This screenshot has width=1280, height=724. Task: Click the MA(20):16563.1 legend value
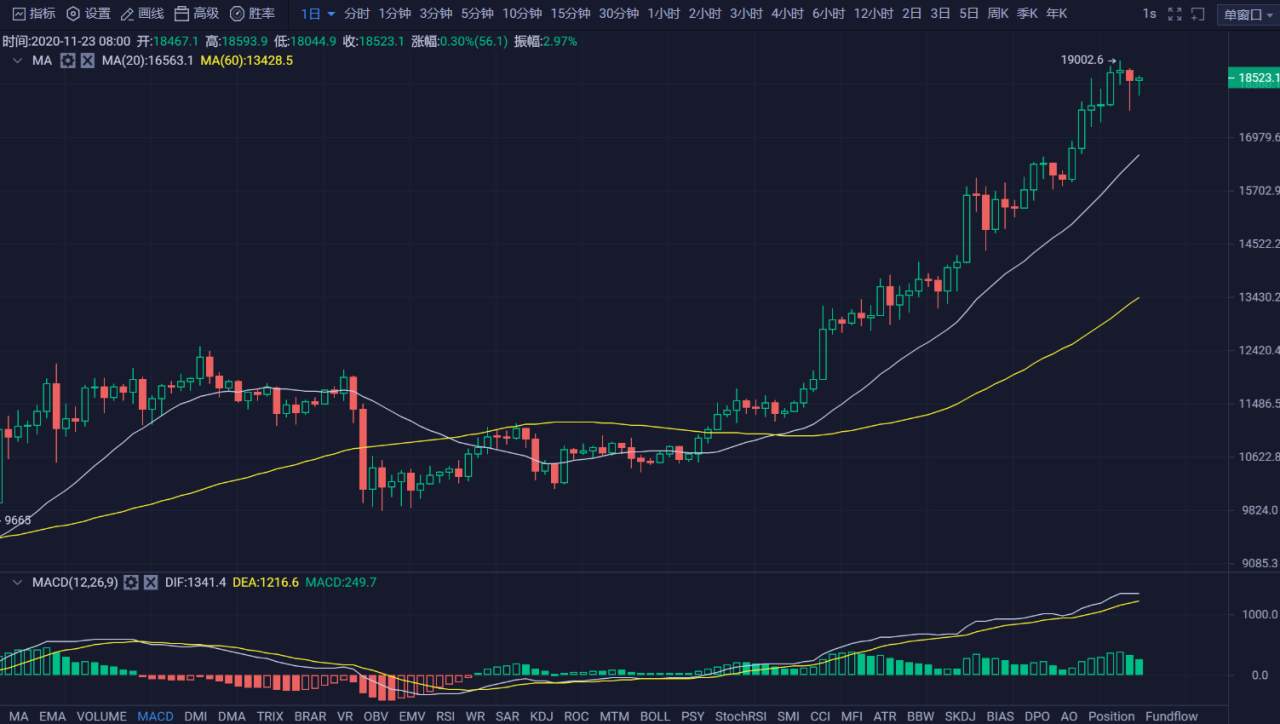(x=147, y=61)
